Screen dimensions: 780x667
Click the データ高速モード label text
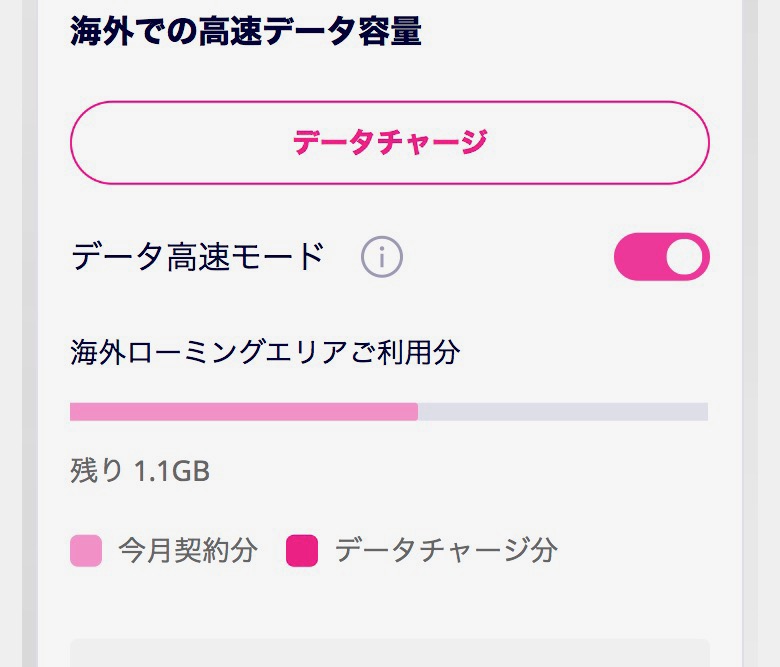click(198, 258)
